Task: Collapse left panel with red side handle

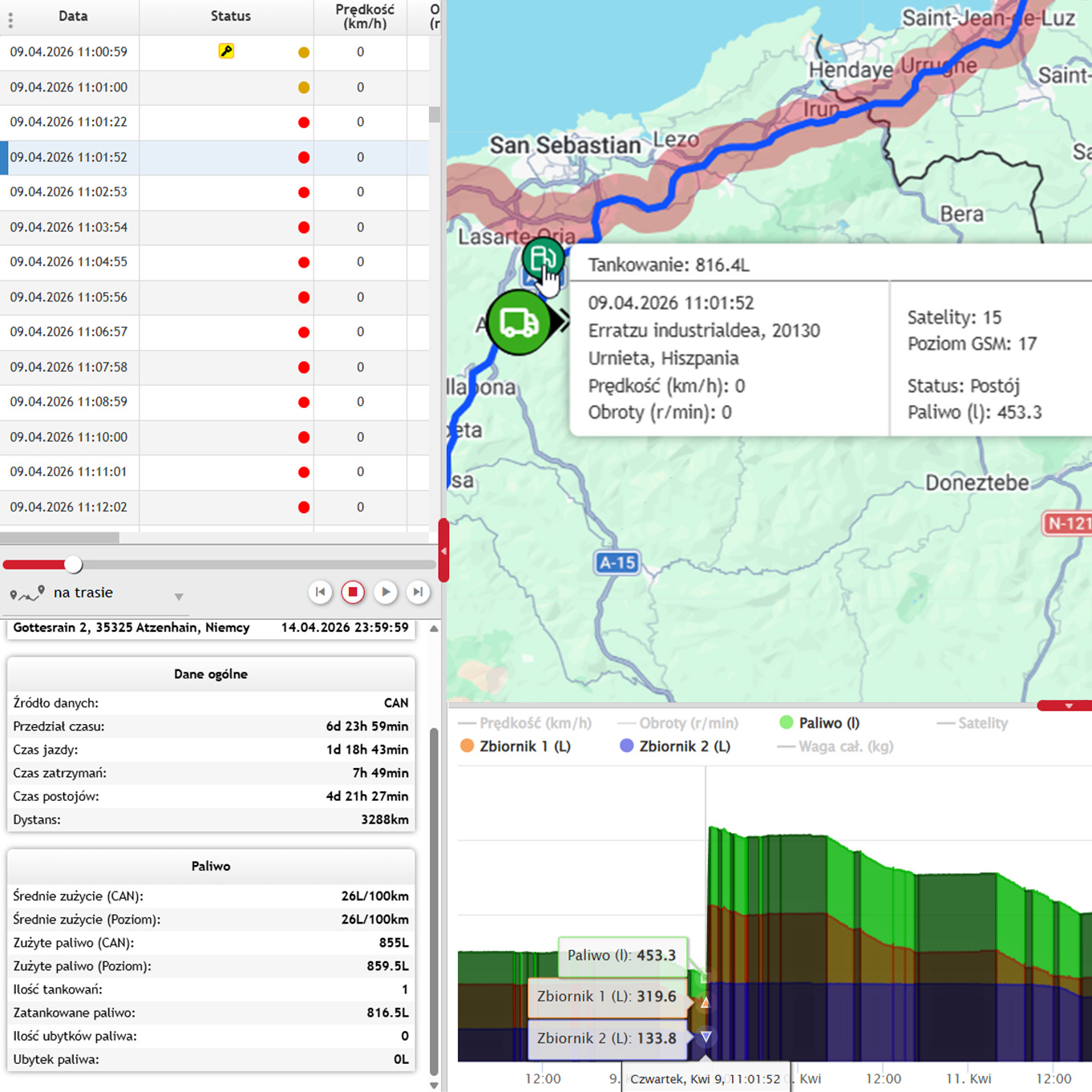Action: [443, 551]
